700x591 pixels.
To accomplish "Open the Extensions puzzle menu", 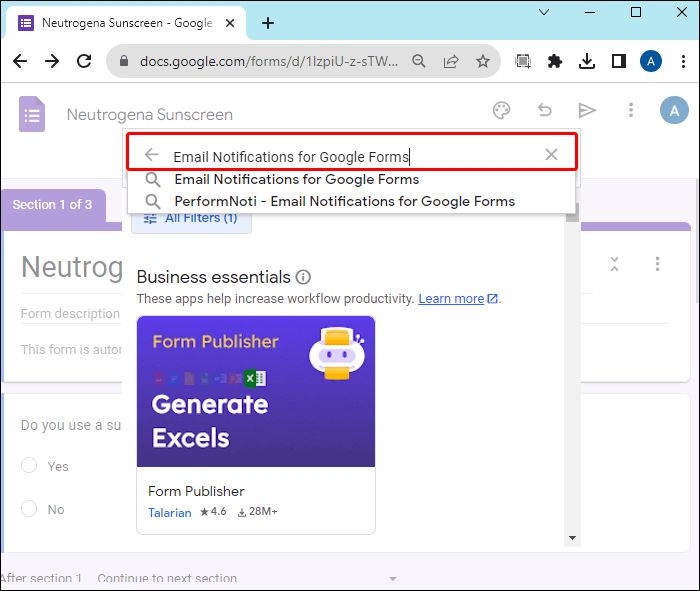I will (554, 61).
